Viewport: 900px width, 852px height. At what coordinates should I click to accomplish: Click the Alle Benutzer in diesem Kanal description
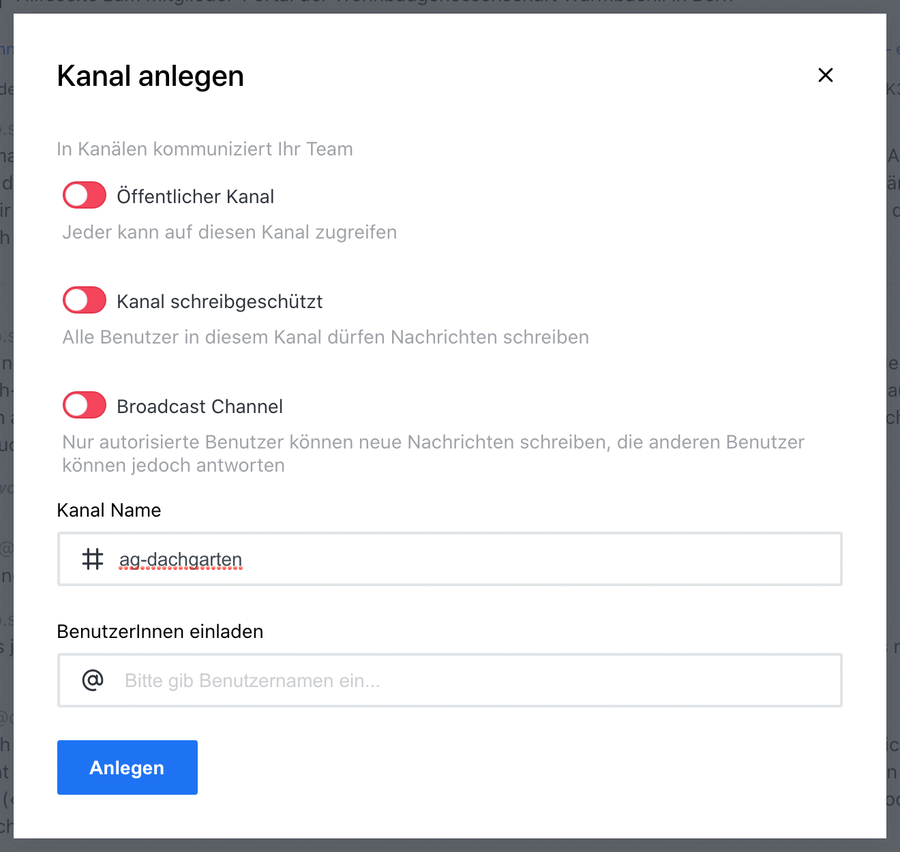325,338
